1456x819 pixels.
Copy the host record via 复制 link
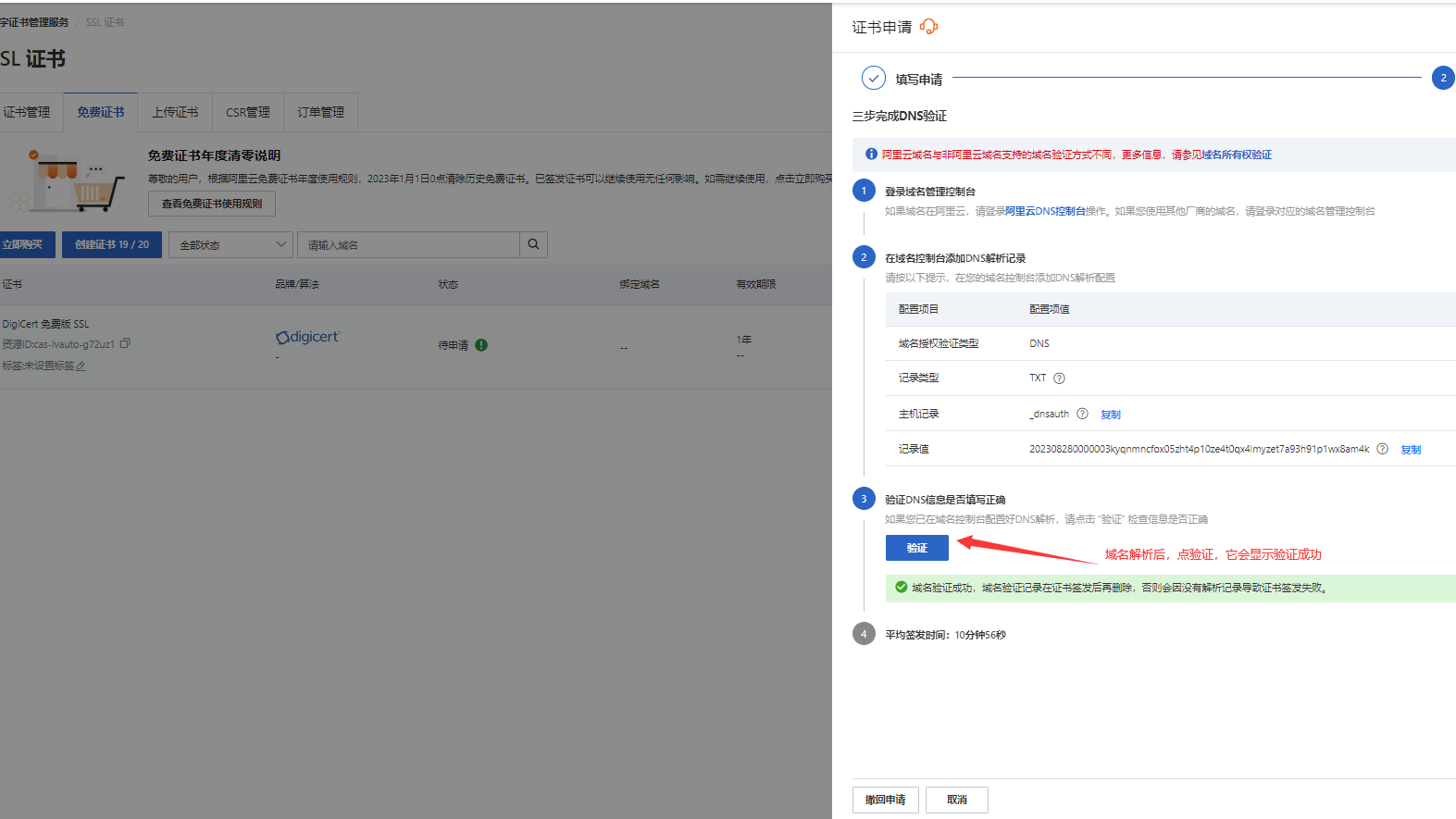point(1111,415)
